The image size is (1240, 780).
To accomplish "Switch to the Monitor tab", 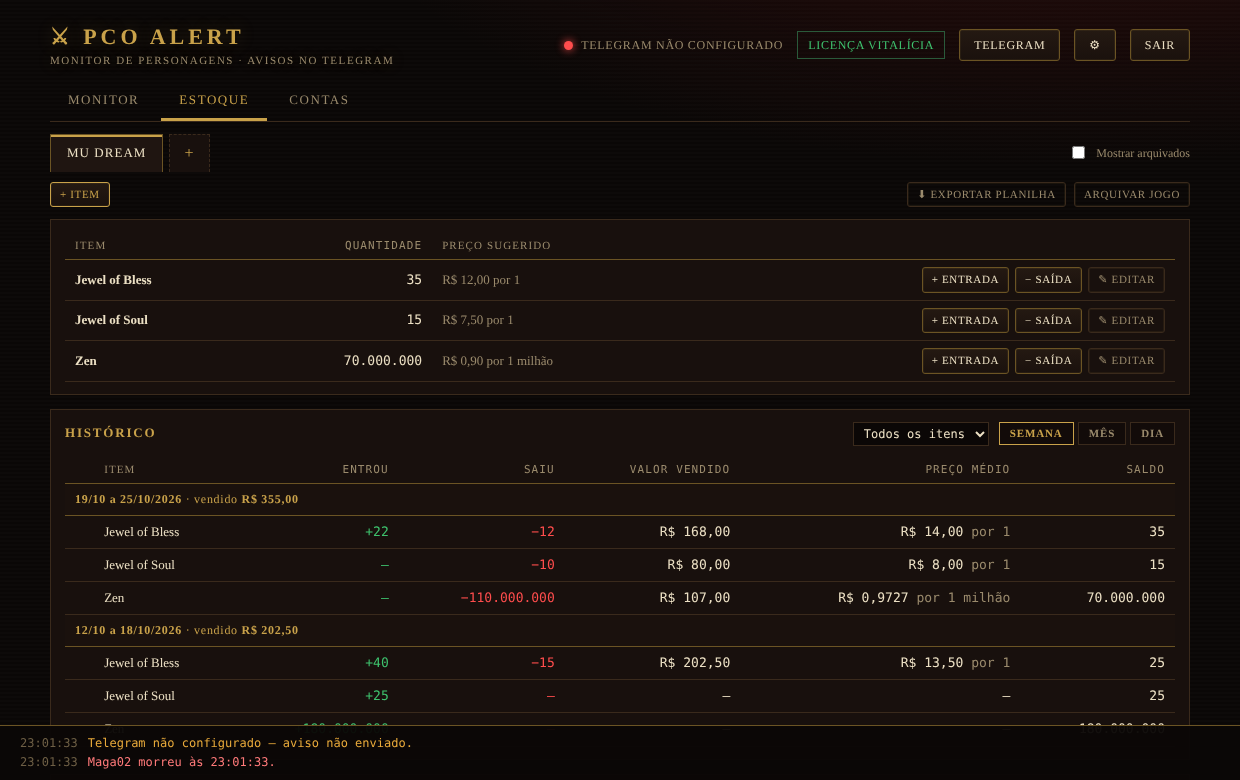I will tap(103, 100).
